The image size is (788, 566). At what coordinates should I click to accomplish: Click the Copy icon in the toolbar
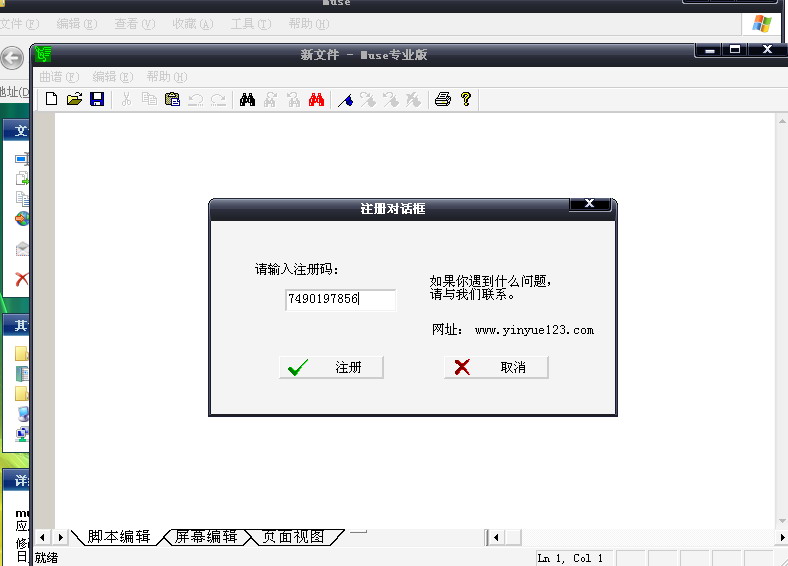(x=149, y=99)
